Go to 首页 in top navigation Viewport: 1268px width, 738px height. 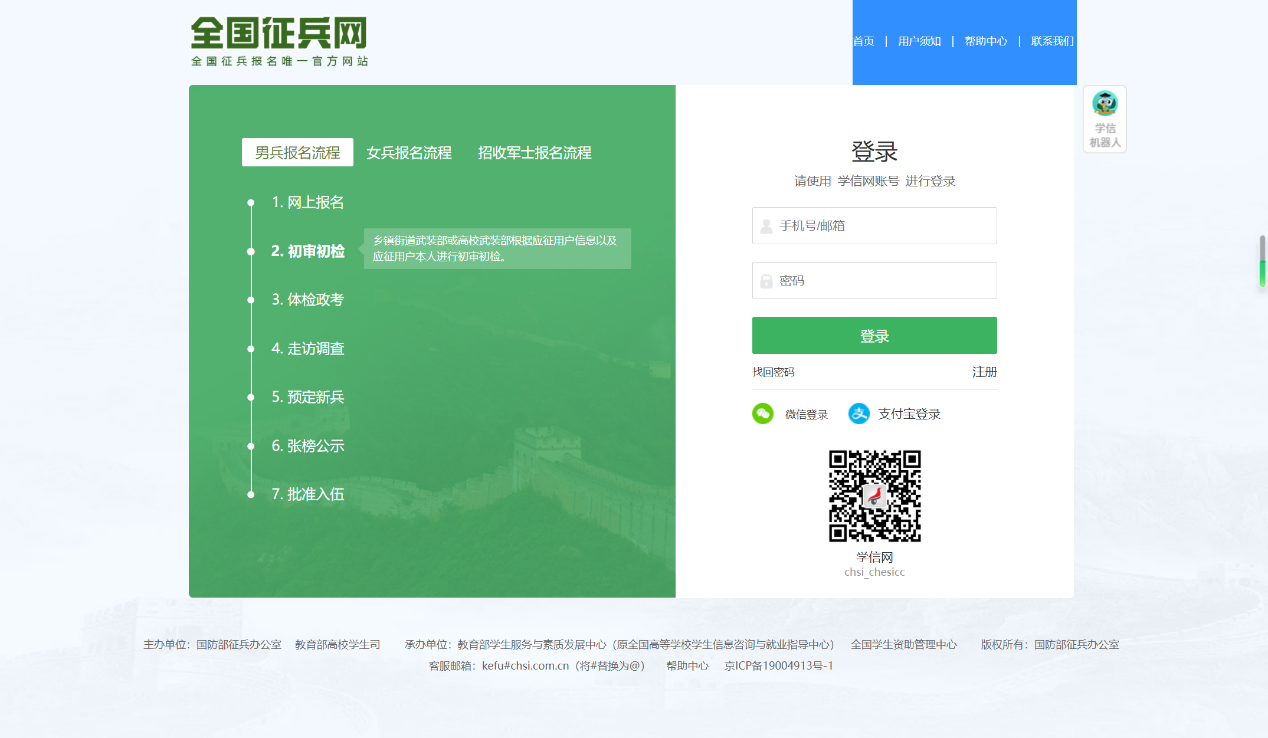pos(863,41)
